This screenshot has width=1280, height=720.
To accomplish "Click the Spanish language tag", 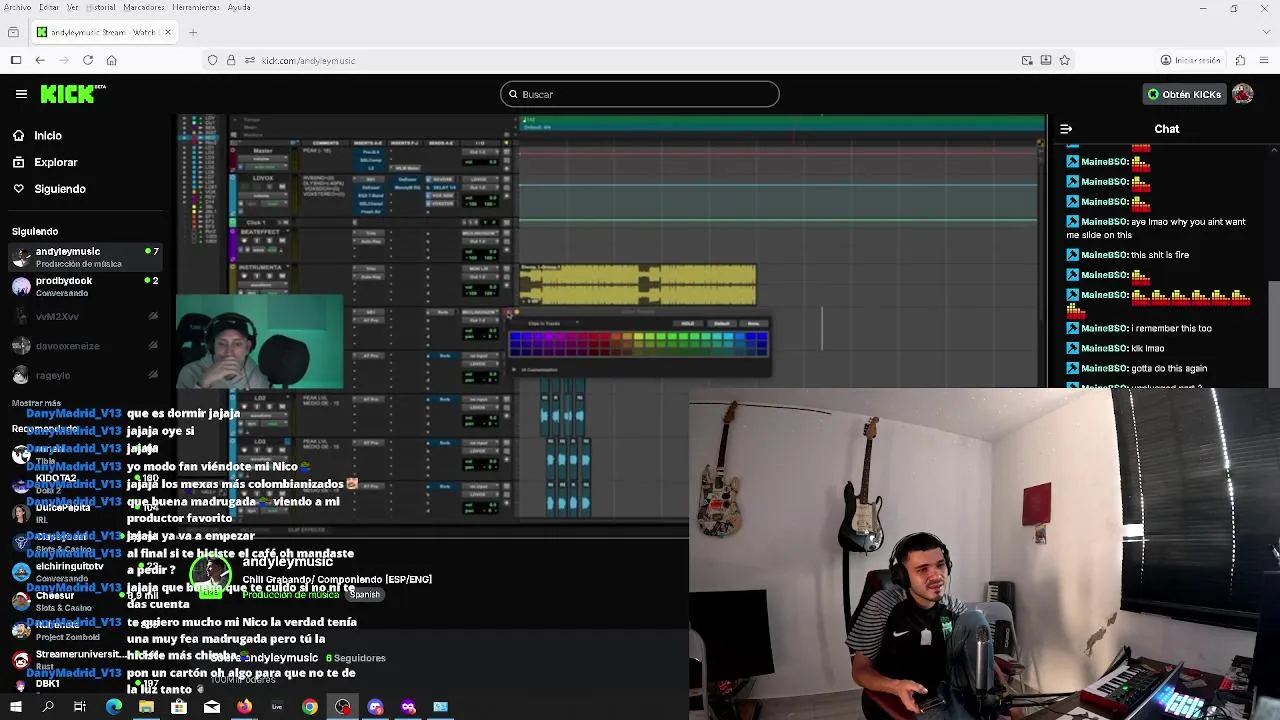I will coord(365,594).
